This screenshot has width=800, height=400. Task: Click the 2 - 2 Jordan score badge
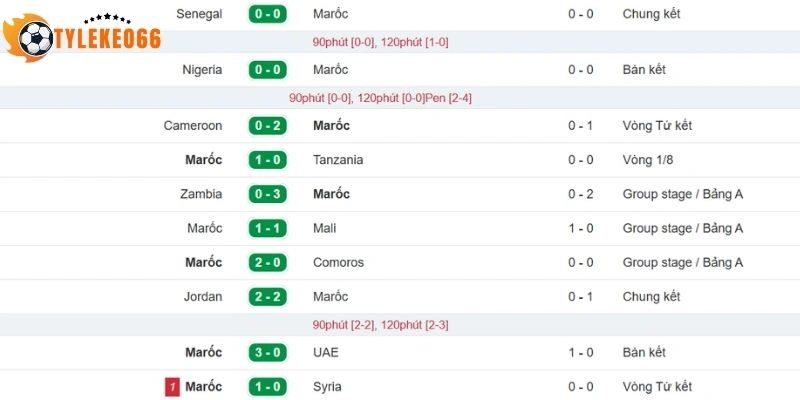268,297
